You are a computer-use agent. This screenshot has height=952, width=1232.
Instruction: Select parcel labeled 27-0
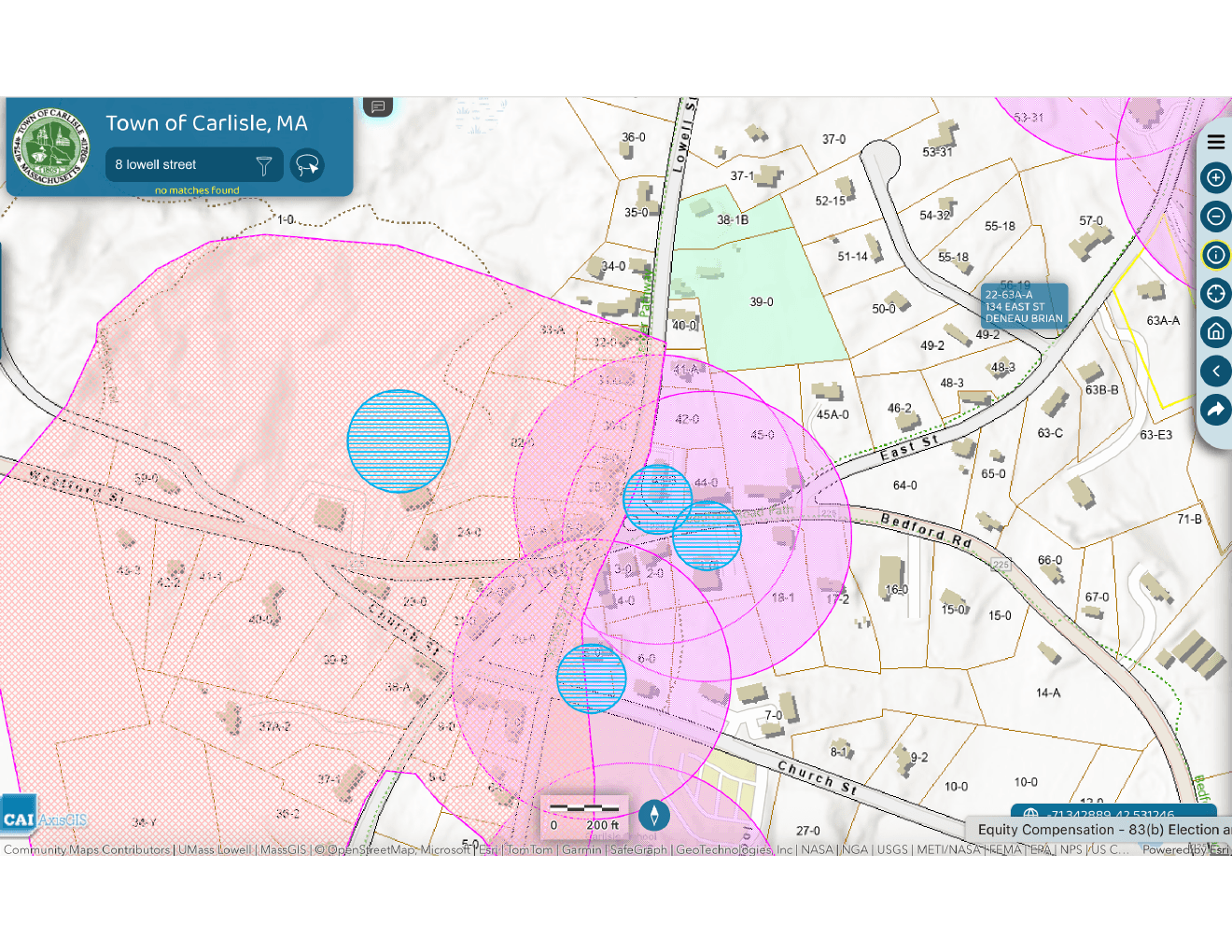[808, 831]
